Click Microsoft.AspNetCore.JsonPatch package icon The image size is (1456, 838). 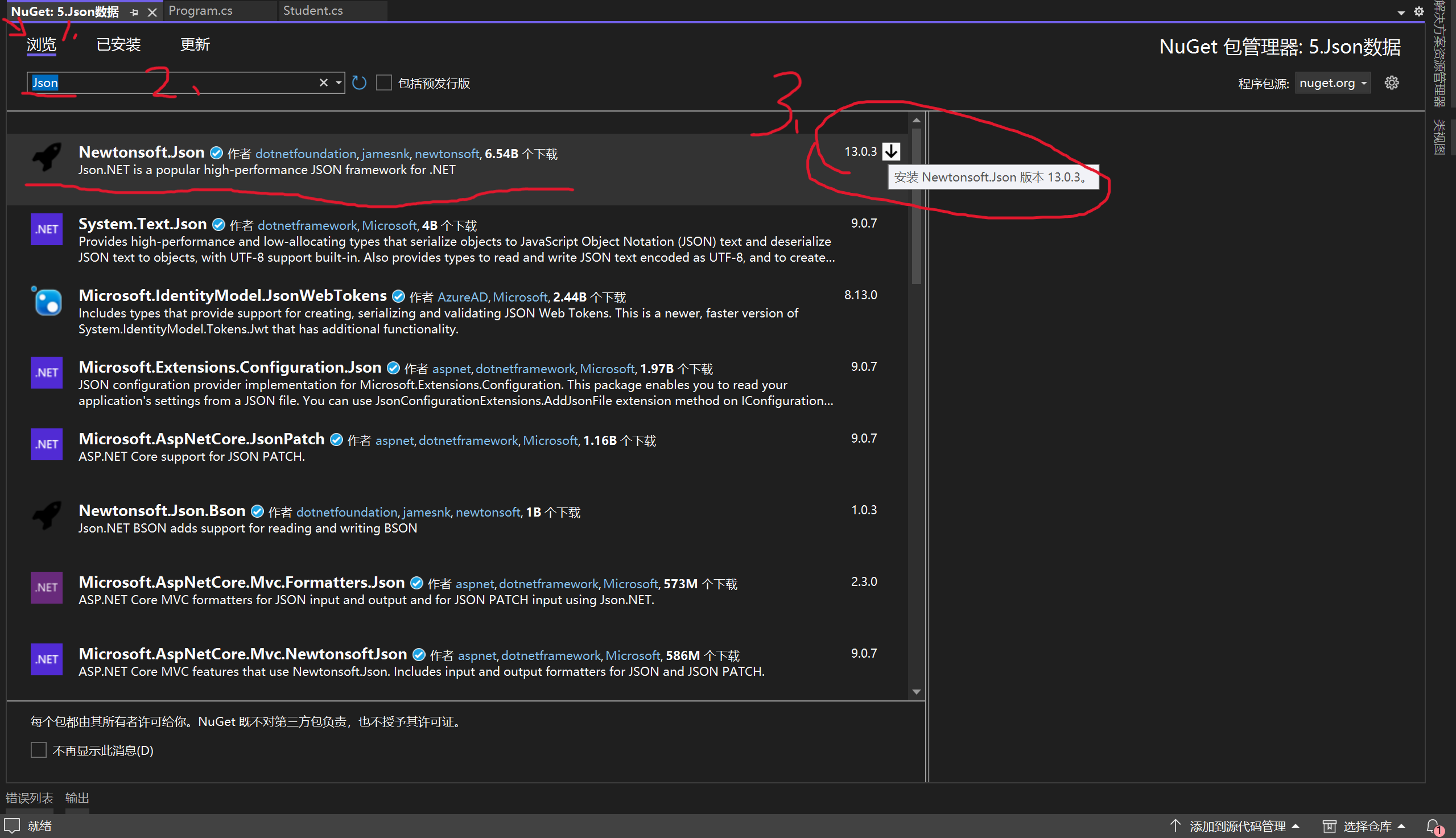coord(47,444)
